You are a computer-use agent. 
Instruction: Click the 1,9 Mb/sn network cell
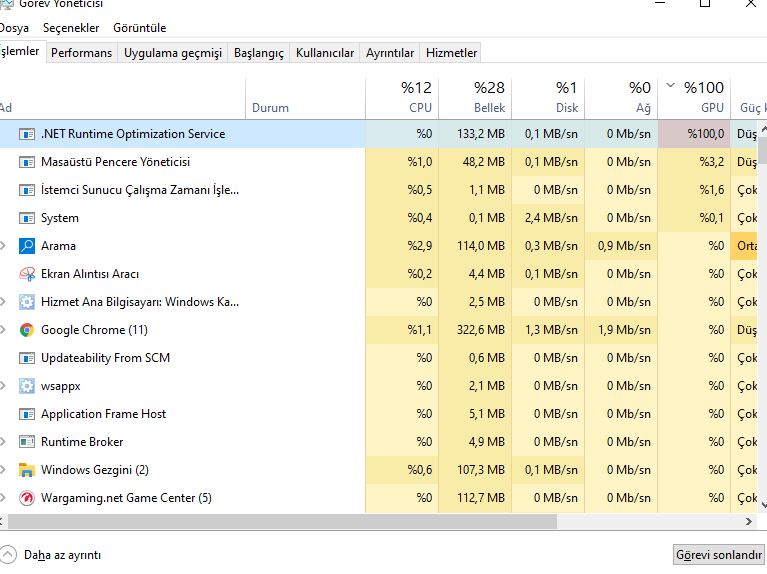tap(621, 330)
